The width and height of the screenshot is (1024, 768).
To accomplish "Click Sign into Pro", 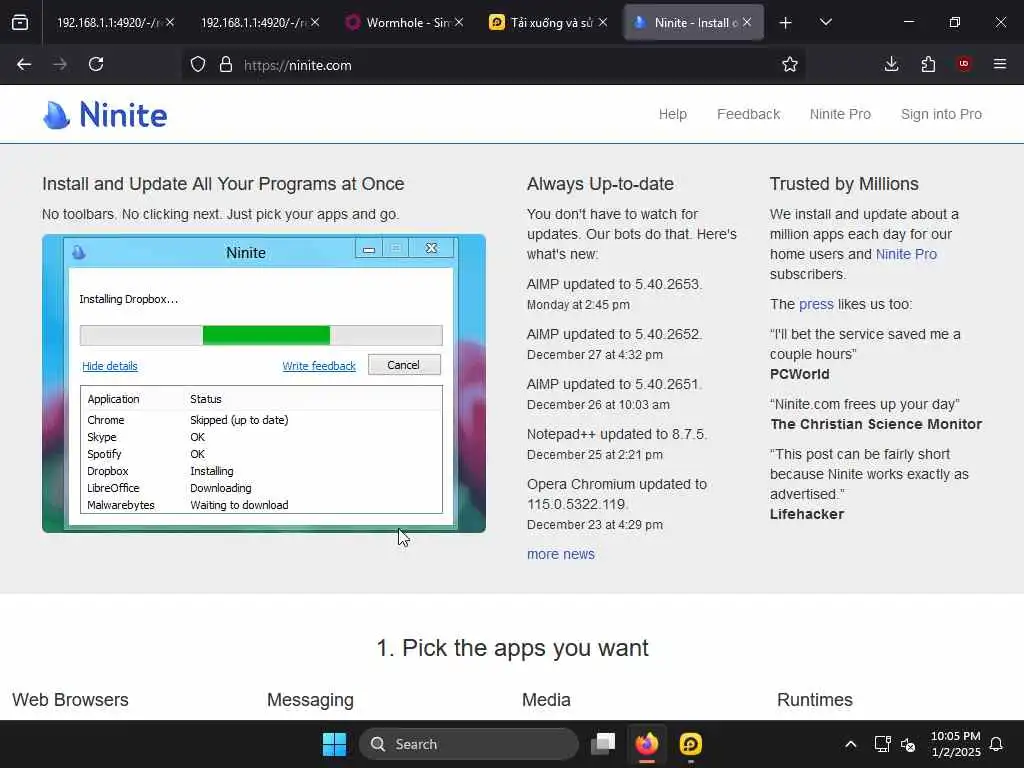I will click(x=941, y=114).
